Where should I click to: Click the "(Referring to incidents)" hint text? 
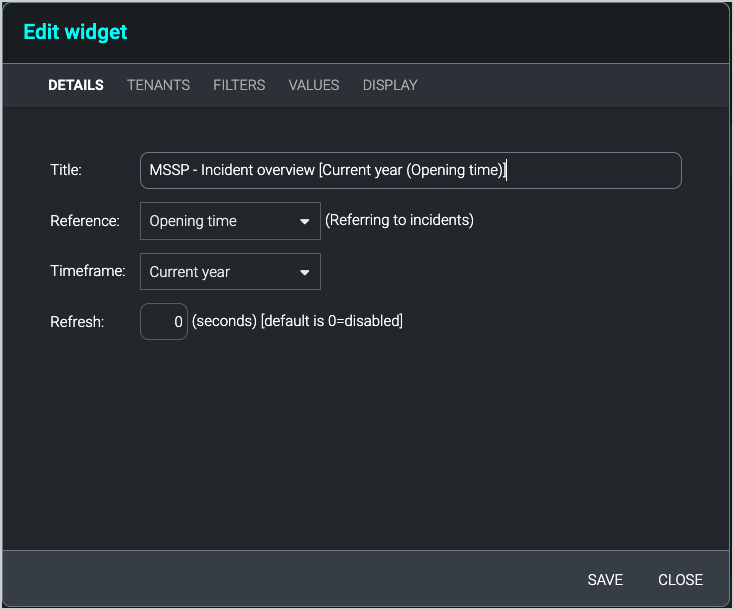point(399,220)
